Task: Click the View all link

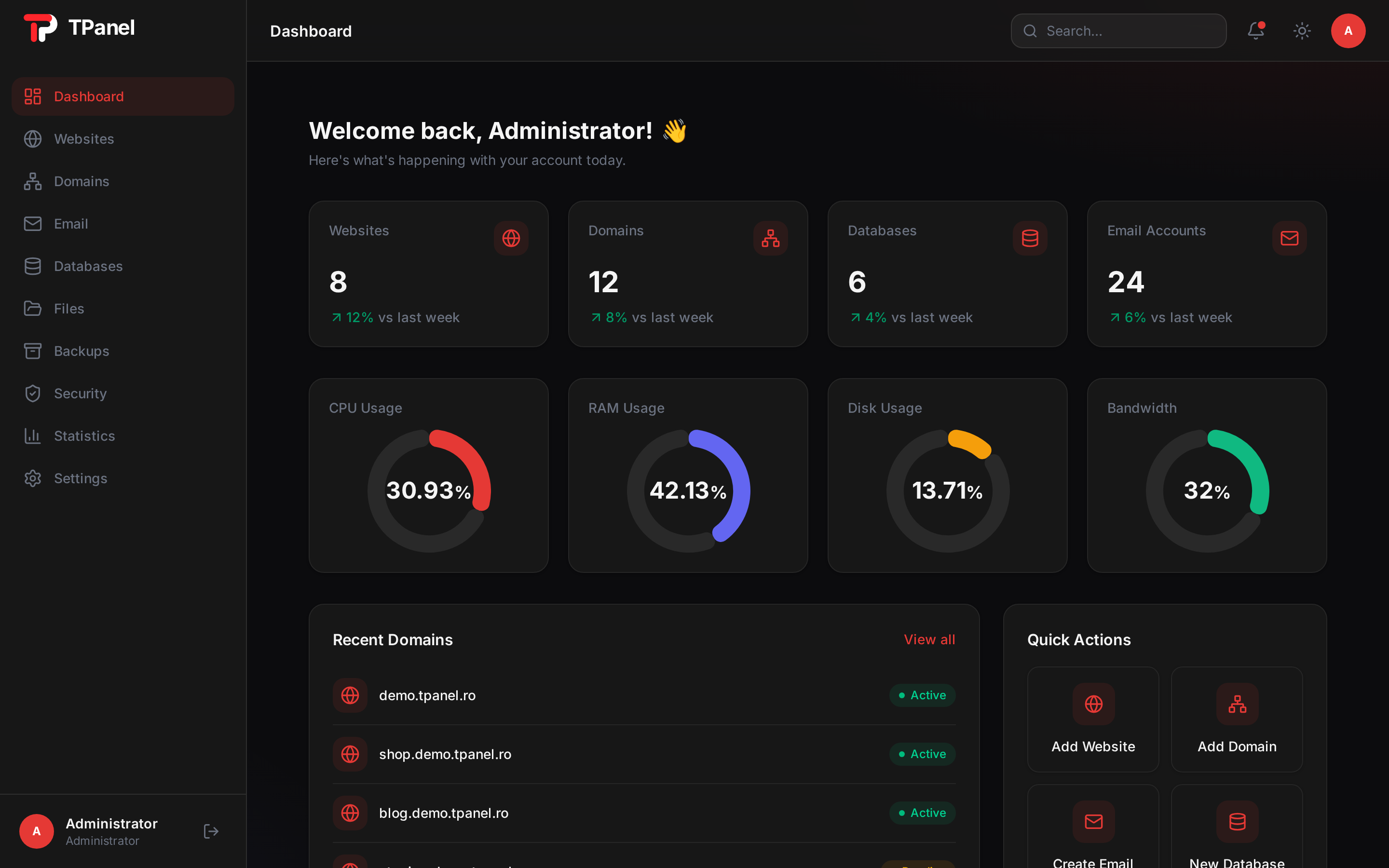Action: (x=929, y=639)
